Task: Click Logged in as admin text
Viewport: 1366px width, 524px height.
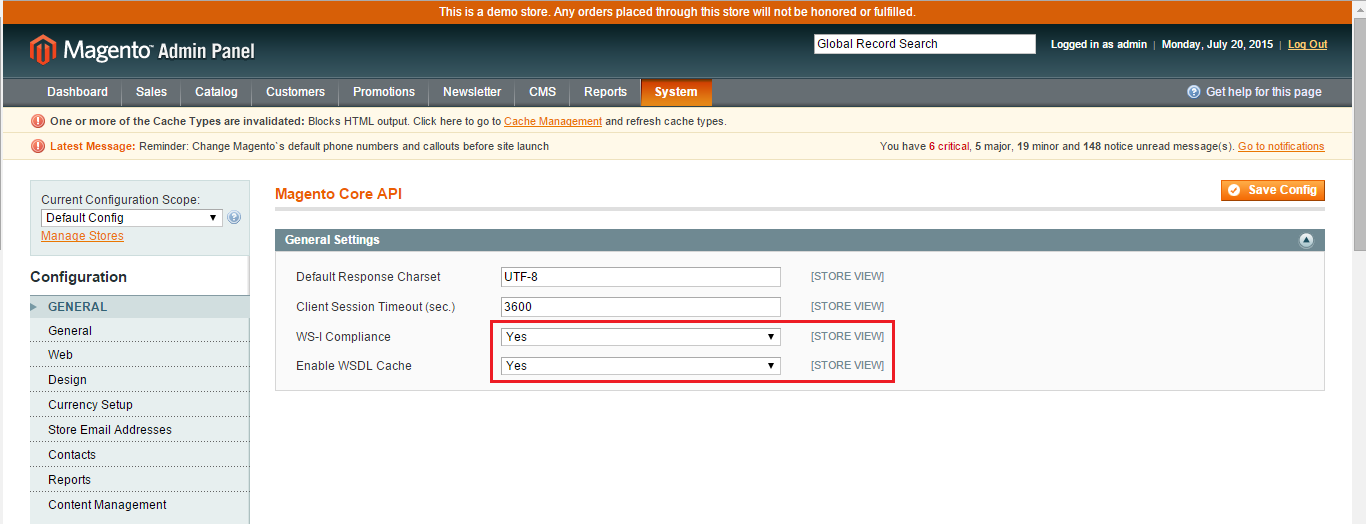Action: [1099, 44]
